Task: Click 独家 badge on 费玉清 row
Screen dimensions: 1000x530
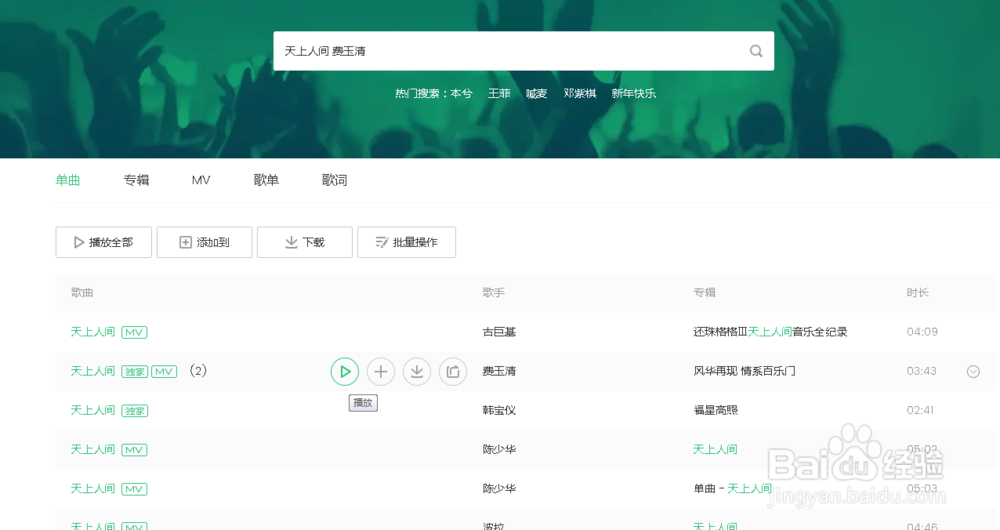Action: [135, 372]
